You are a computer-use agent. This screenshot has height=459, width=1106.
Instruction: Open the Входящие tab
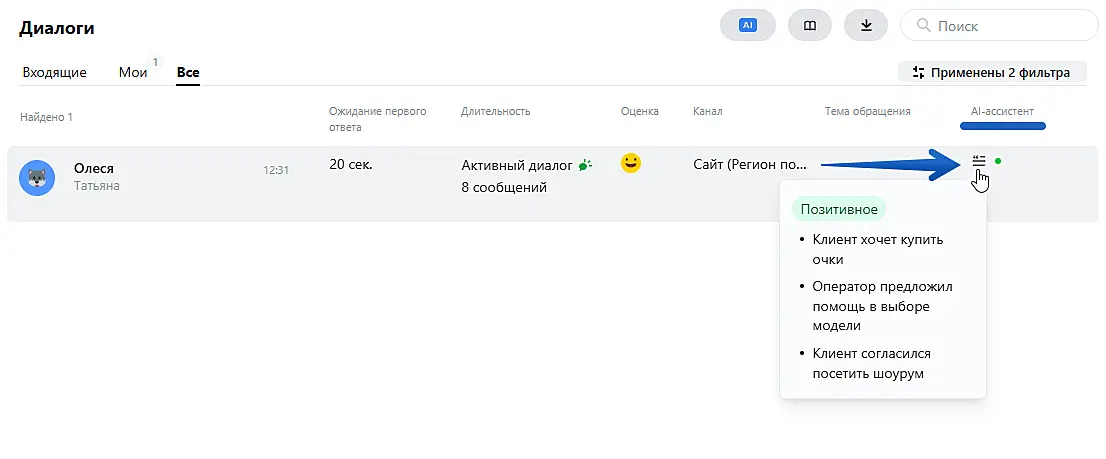[54, 72]
